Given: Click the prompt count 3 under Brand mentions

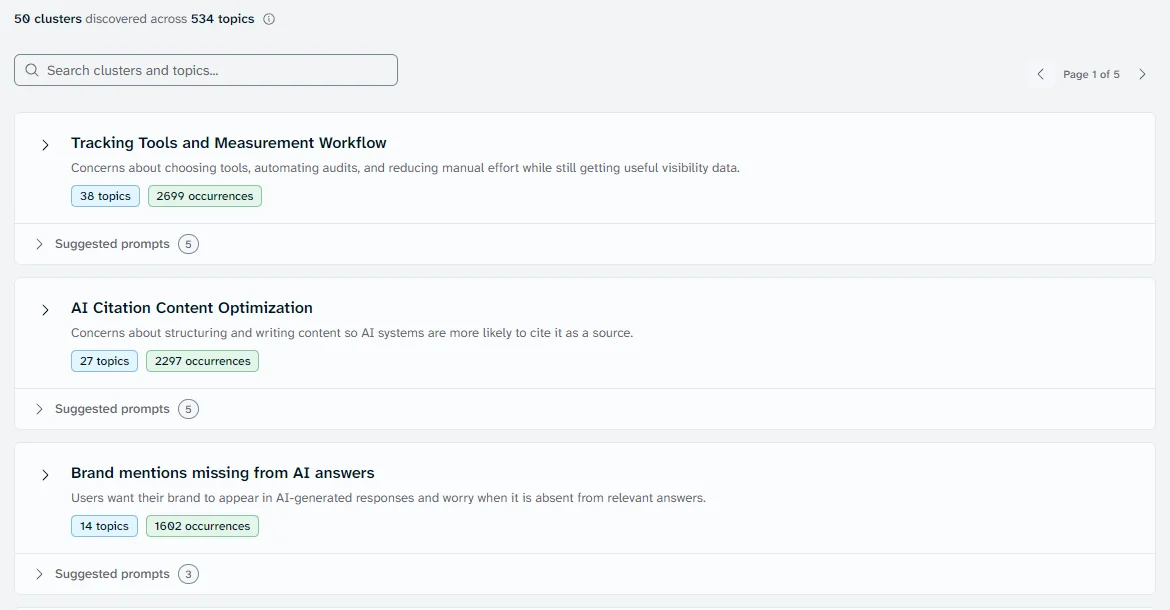Looking at the screenshot, I should click(x=188, y=573).
